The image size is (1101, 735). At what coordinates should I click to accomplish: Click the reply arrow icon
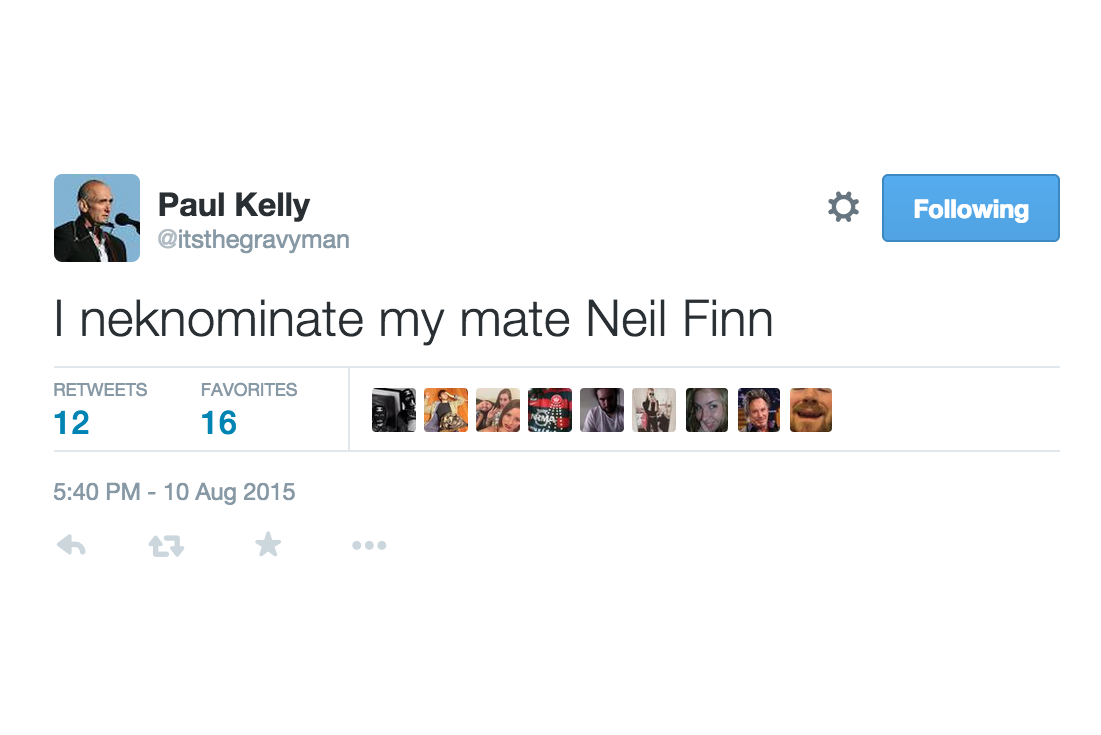(x=71, y=545)
